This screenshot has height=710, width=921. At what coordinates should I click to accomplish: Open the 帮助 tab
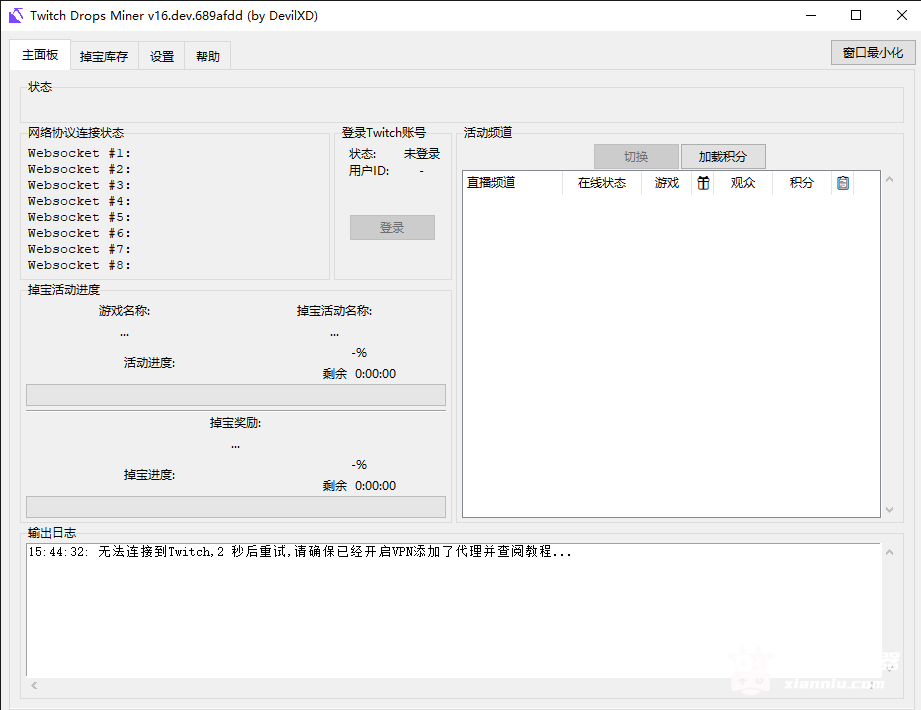pyautogui.click(x=207, y=56)
